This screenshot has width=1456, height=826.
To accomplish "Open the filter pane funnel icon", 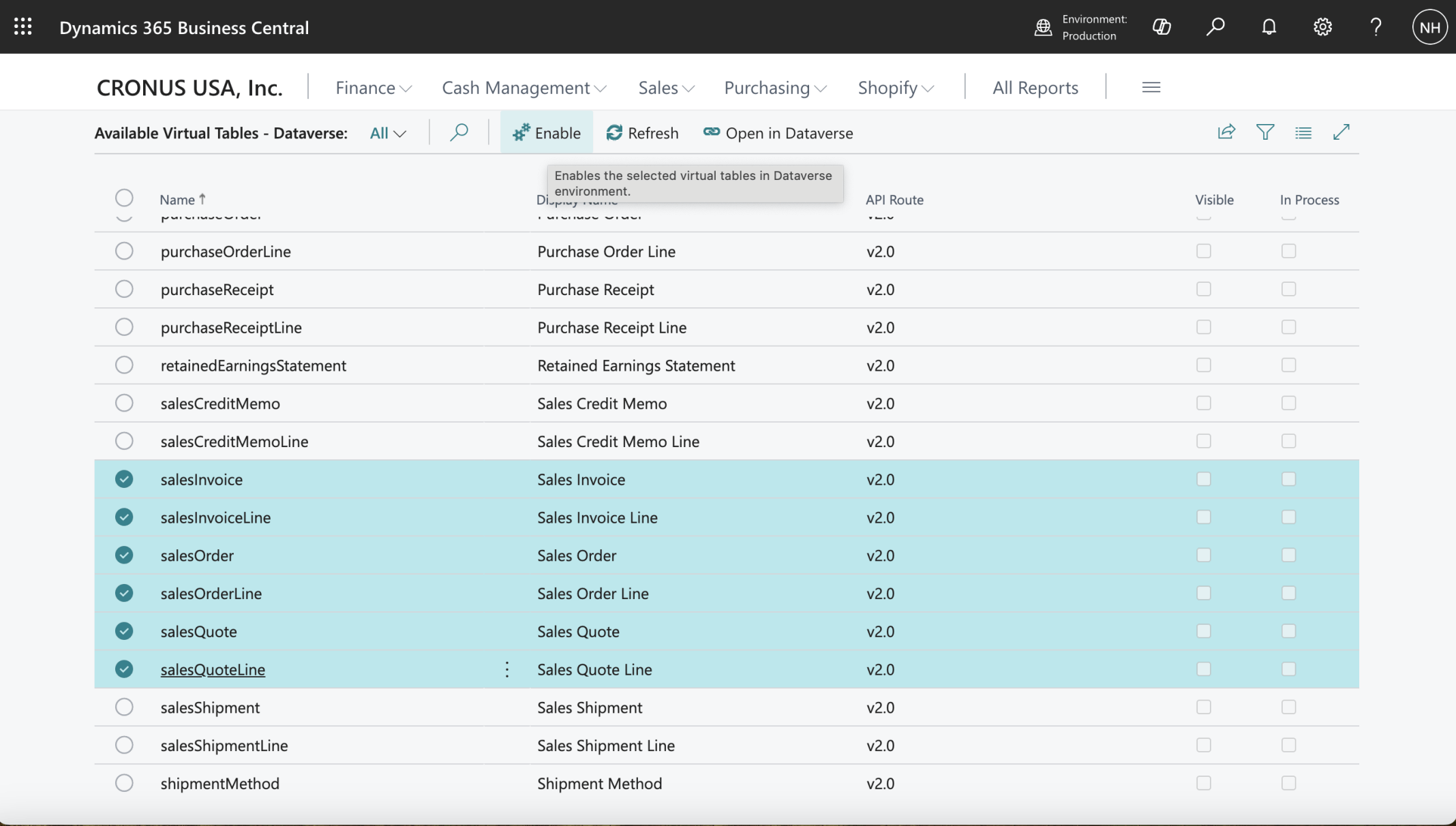I will (1265, 132).
